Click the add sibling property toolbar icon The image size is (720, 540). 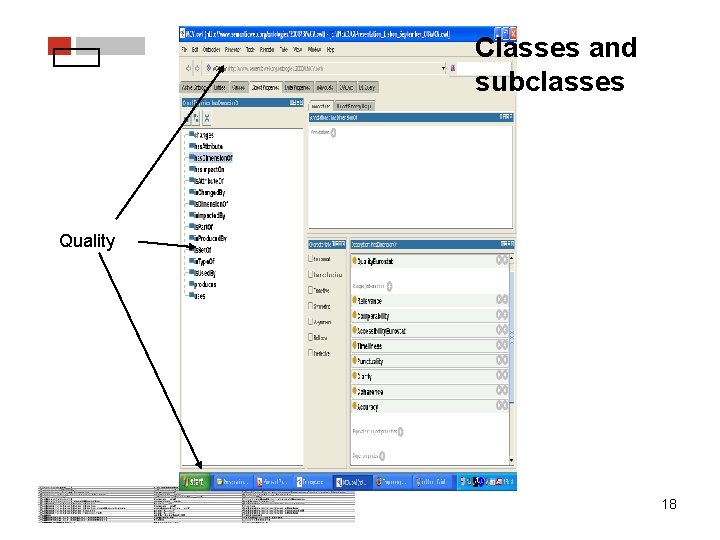(196, 118)
